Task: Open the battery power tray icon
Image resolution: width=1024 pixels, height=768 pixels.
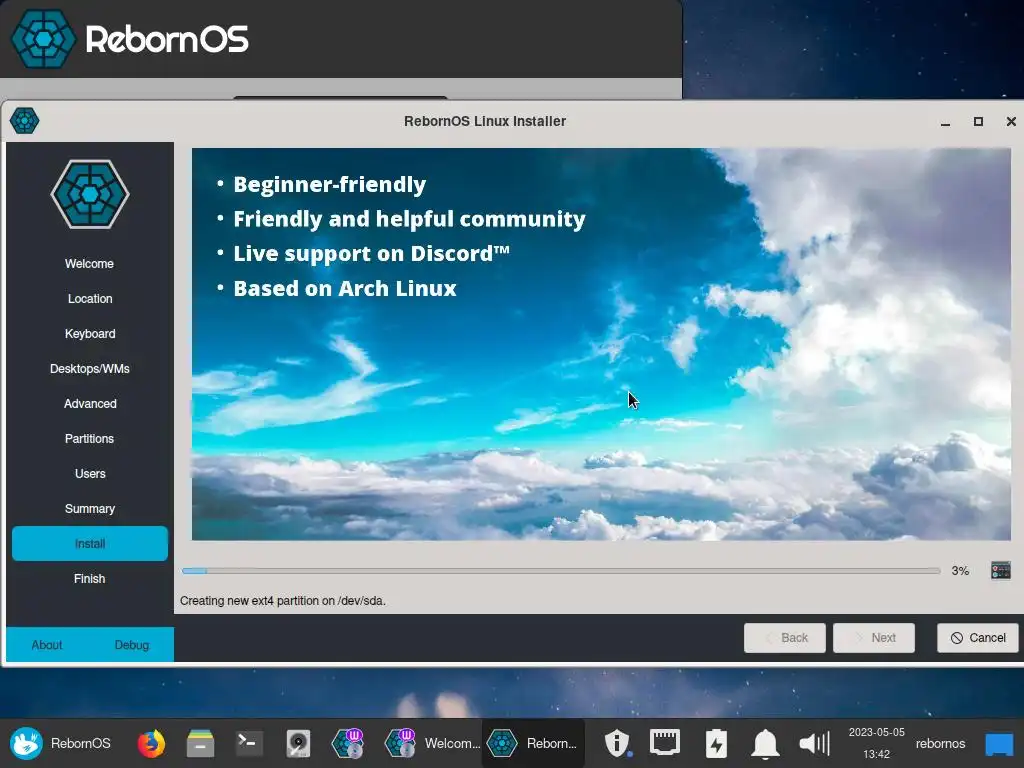Action: 716,743
